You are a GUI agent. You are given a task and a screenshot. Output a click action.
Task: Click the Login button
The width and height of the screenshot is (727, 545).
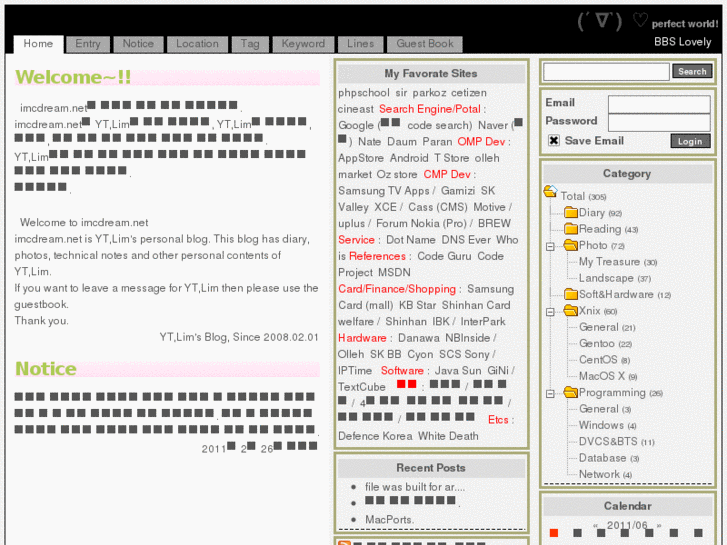[690, 141]
